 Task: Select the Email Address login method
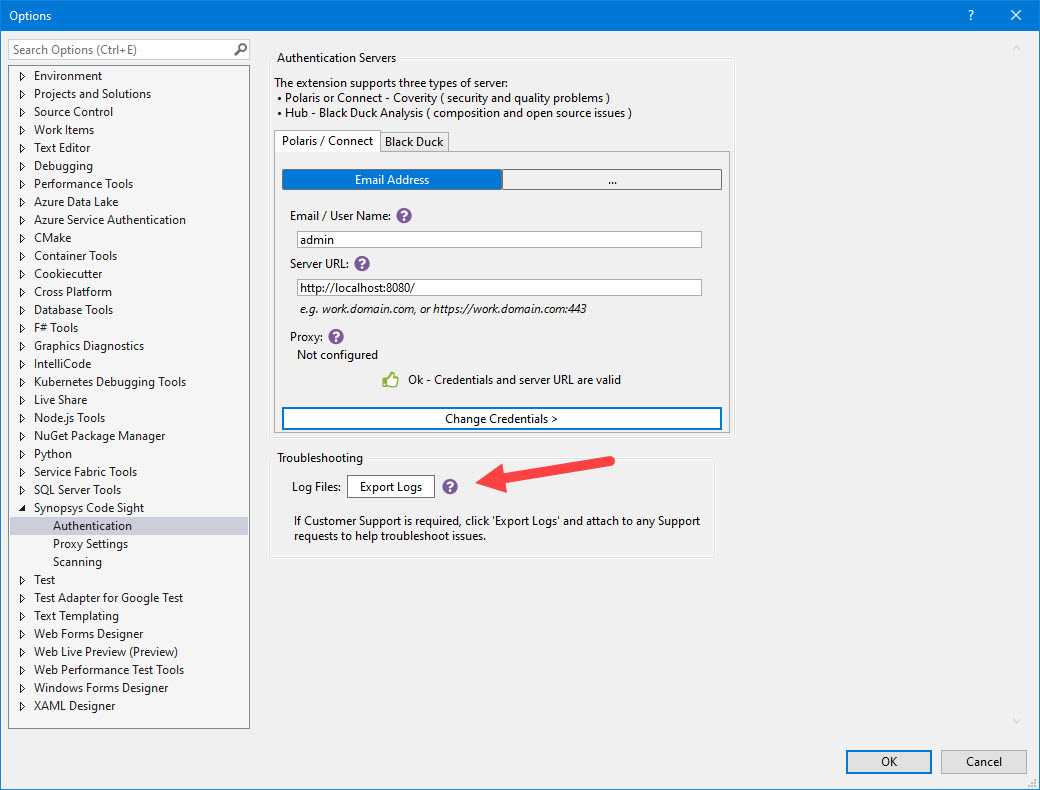tap(392, 179)
